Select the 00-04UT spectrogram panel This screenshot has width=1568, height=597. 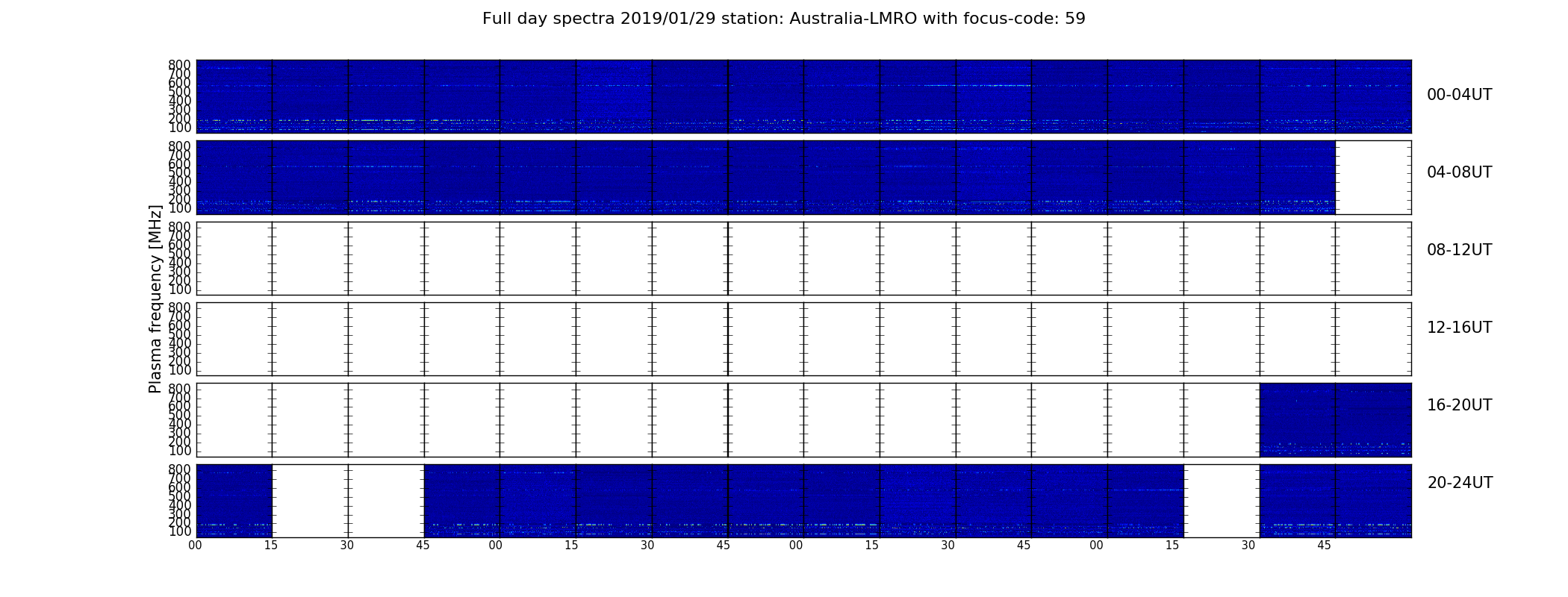tap(803, 96)
